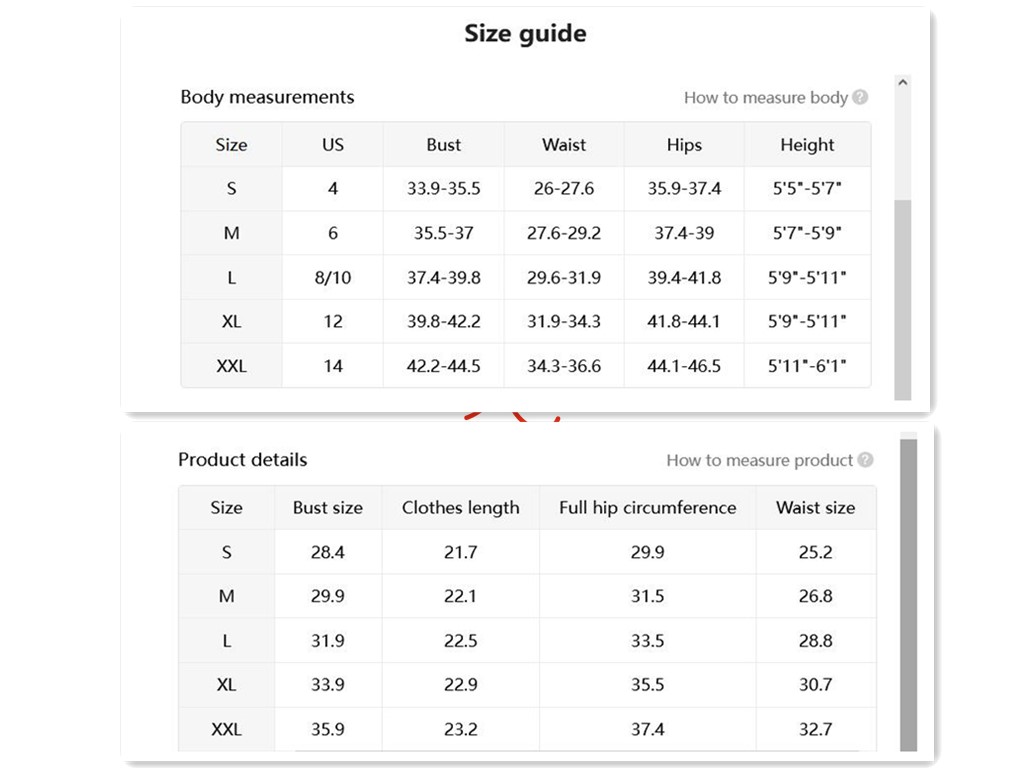This screenshot has height=768, width=1024.
Task: Click the Size guide title
Action: 525,34
